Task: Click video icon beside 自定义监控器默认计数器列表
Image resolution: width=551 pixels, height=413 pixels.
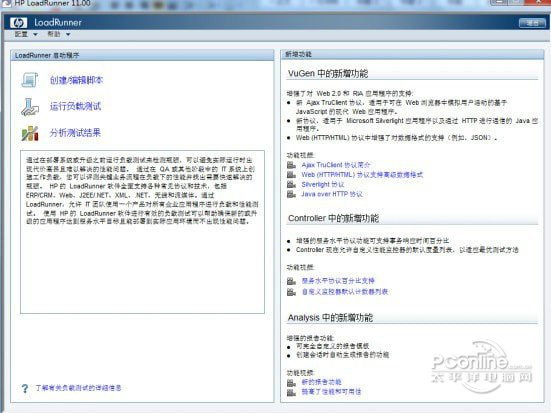Action: pyautogui.click(x=291, y=292)
